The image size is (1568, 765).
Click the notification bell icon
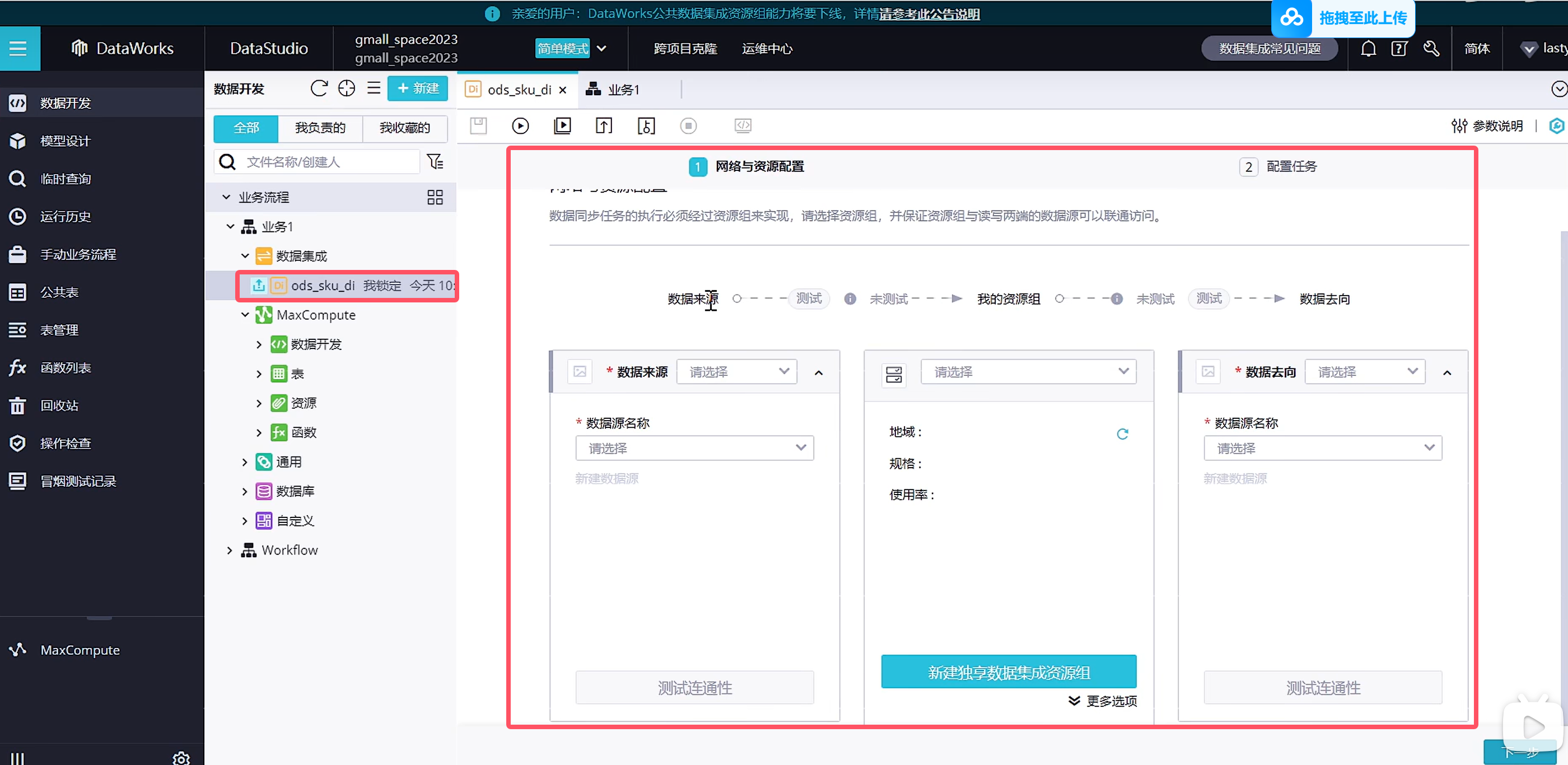click(x=1368, y=49)
